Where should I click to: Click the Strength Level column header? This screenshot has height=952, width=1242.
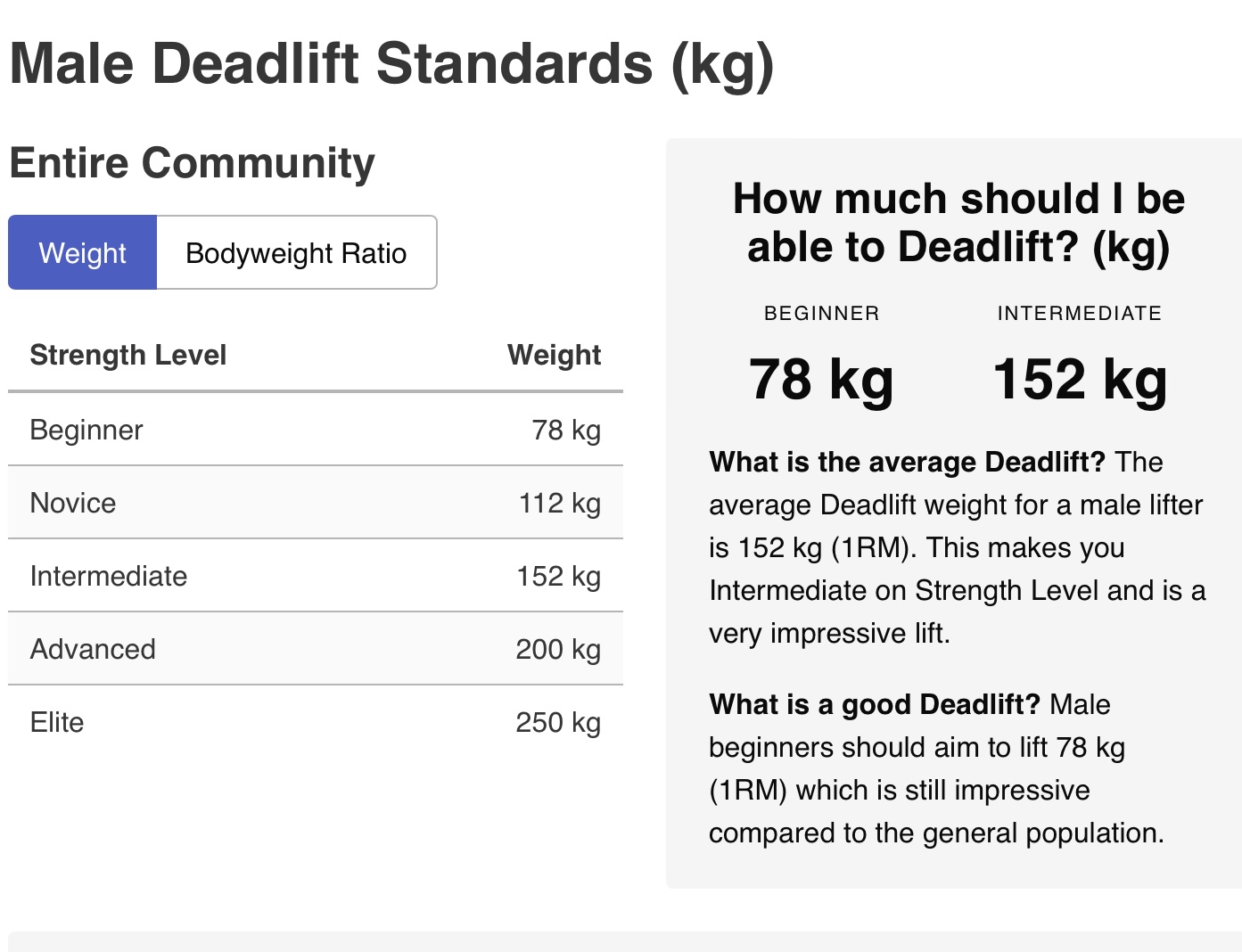point(128,355)
